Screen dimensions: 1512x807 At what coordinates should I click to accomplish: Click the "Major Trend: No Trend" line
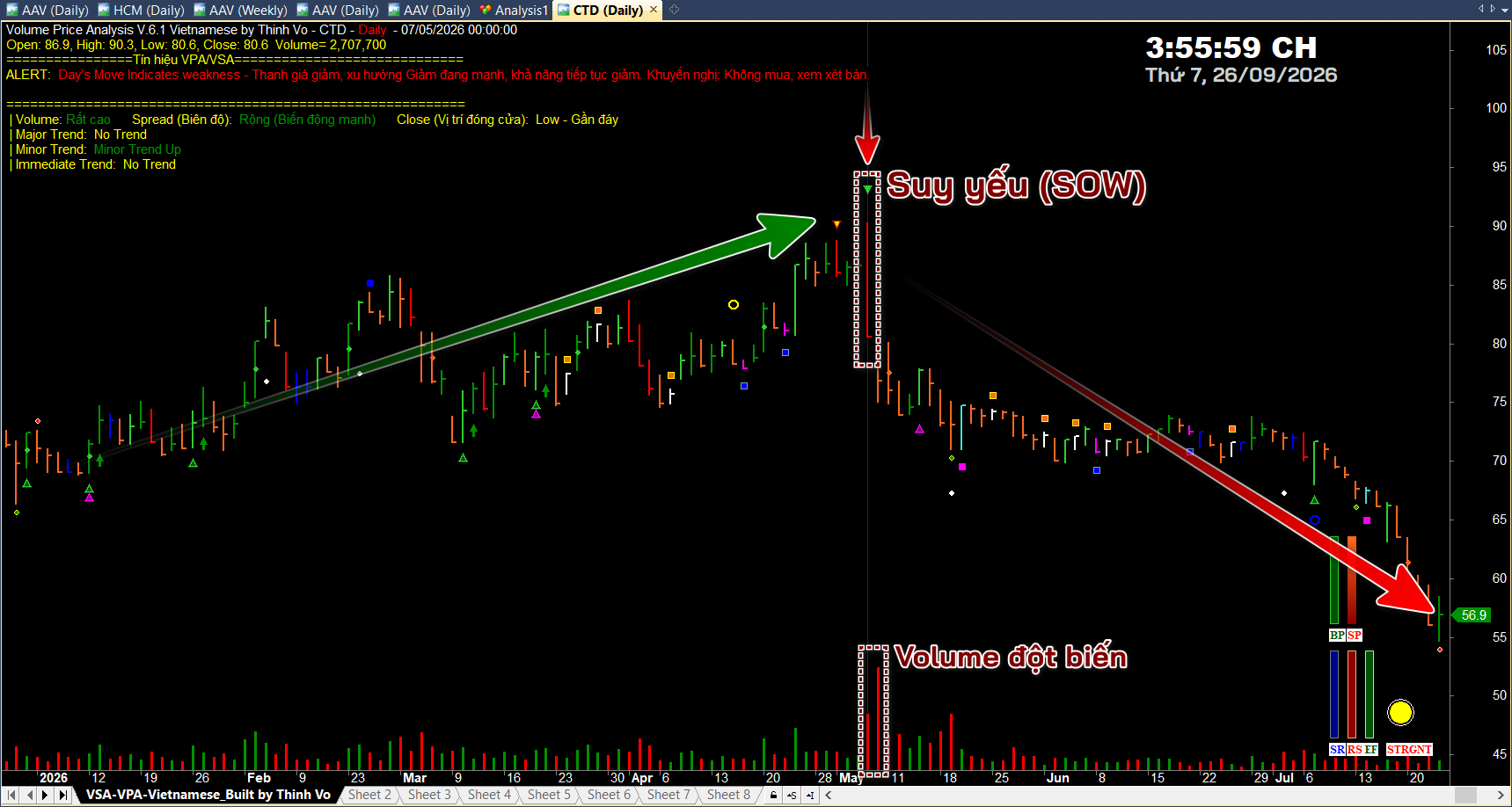point(77,134)
